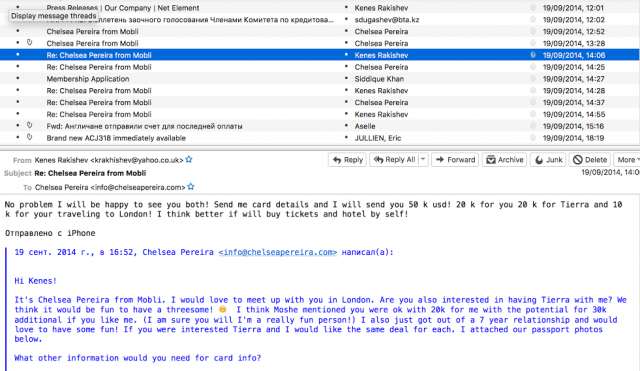Image resolution: width=640 pixels, height=371 pixels.
Task: Click paperclip icon on Fwd message row
Action: (x=29, y=125)
